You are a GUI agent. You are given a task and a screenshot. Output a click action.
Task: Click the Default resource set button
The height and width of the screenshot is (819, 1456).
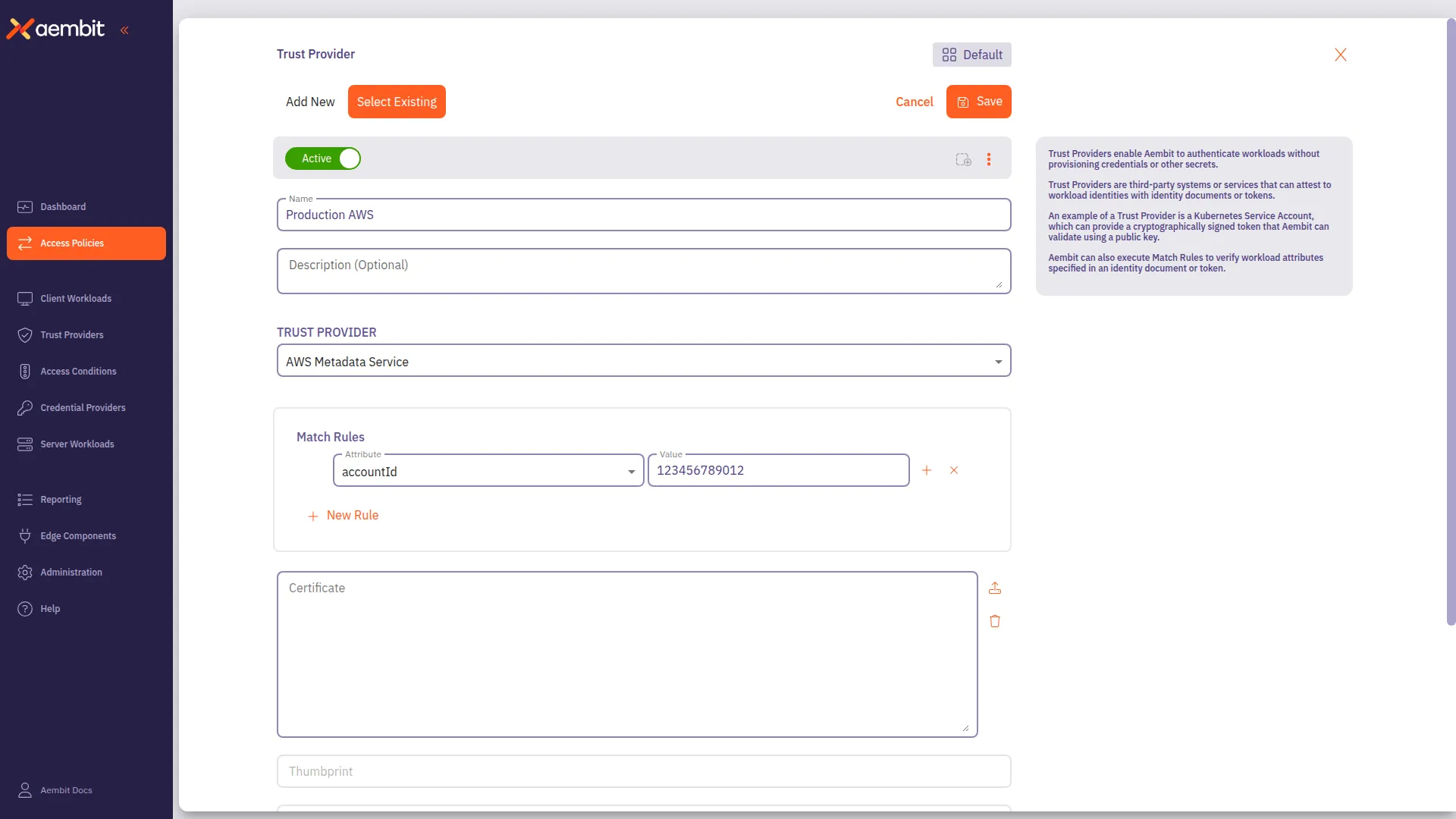click(x=971, y=55)
